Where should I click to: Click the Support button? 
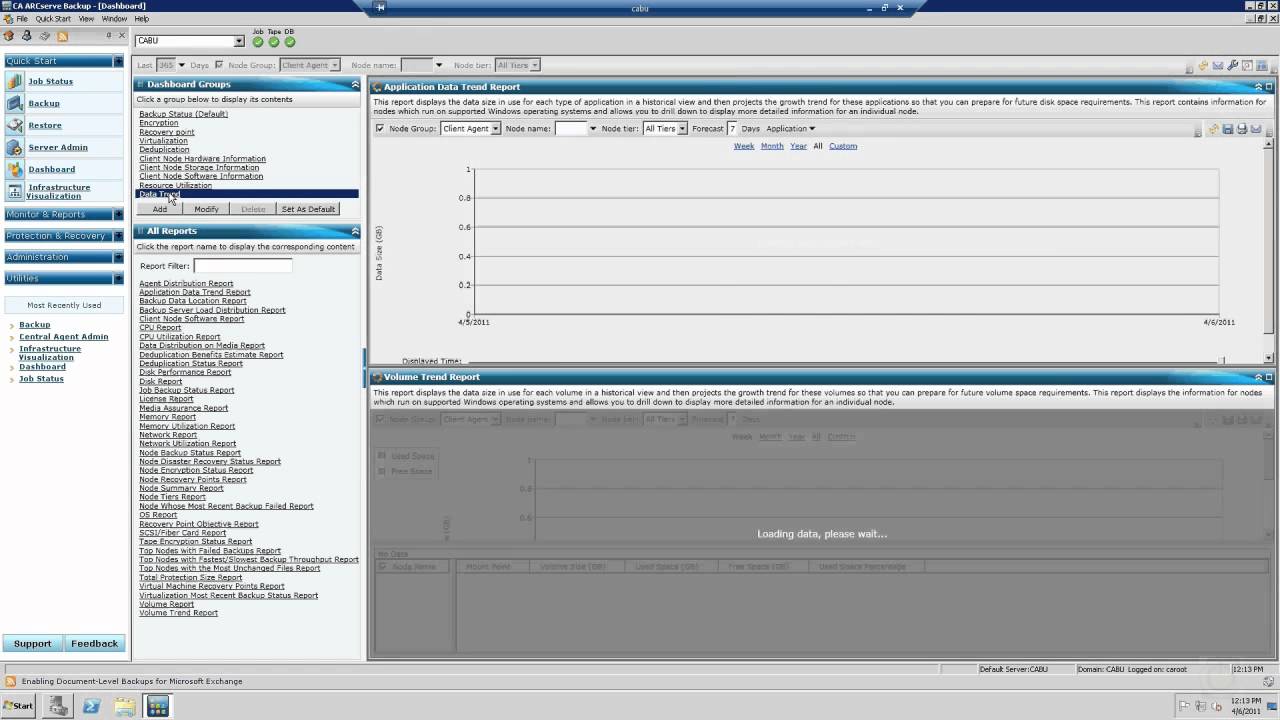click(32, 644)
